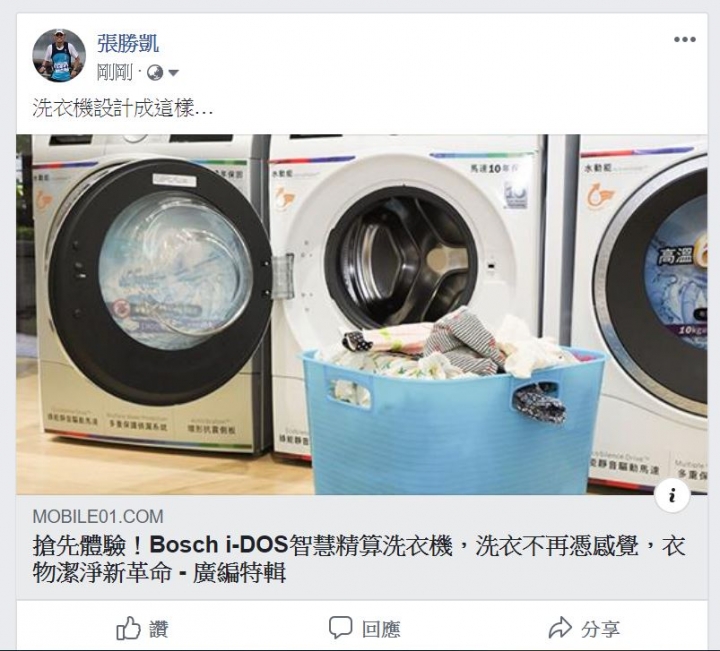Open 張勝凱 profile name link
The image size is (720, 651).
[x=128, y=44]
